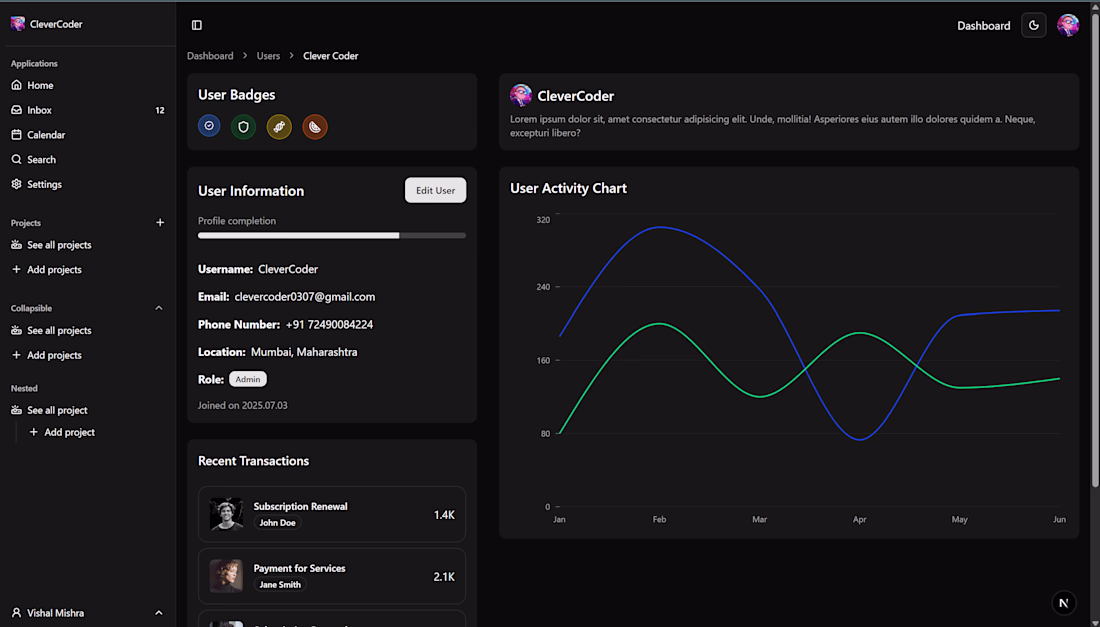
Task: Click the 1.4K transaction amount
Action: [x=444, y=515]
